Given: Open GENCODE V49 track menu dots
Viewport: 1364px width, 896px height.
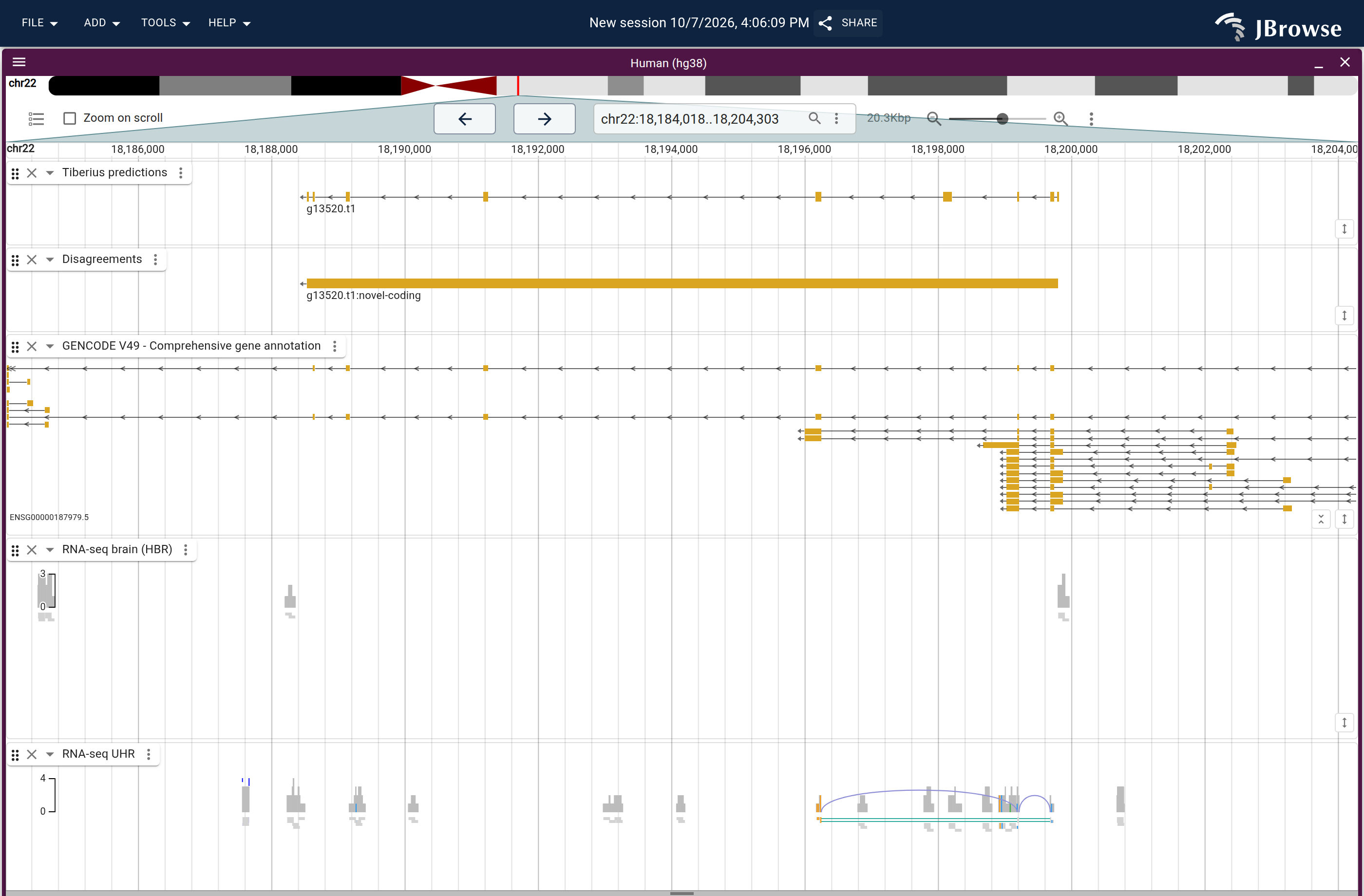Looking at the screenshot, I should pos(335,346).
